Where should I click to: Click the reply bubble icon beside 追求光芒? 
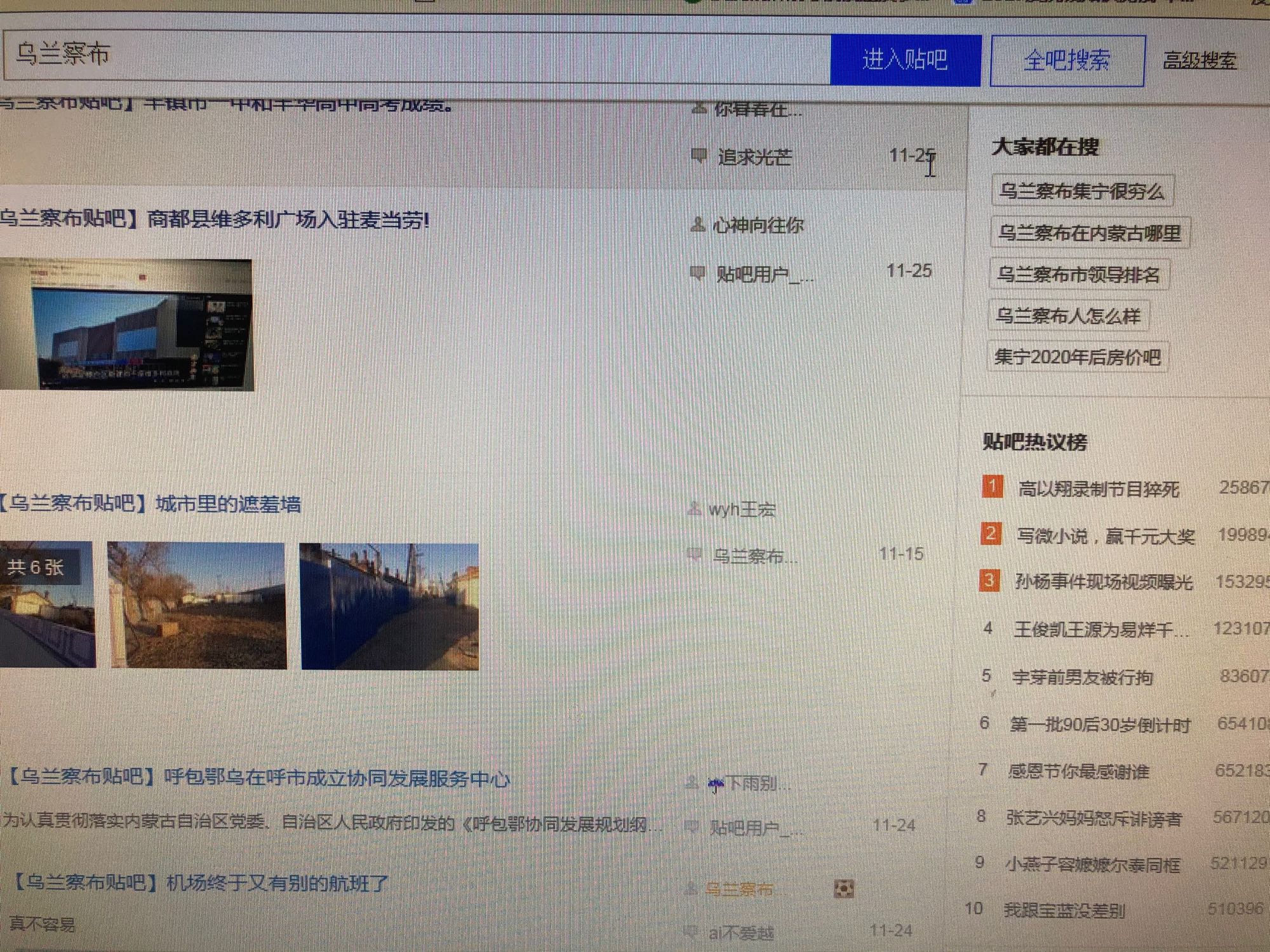(x=698, y=155)
